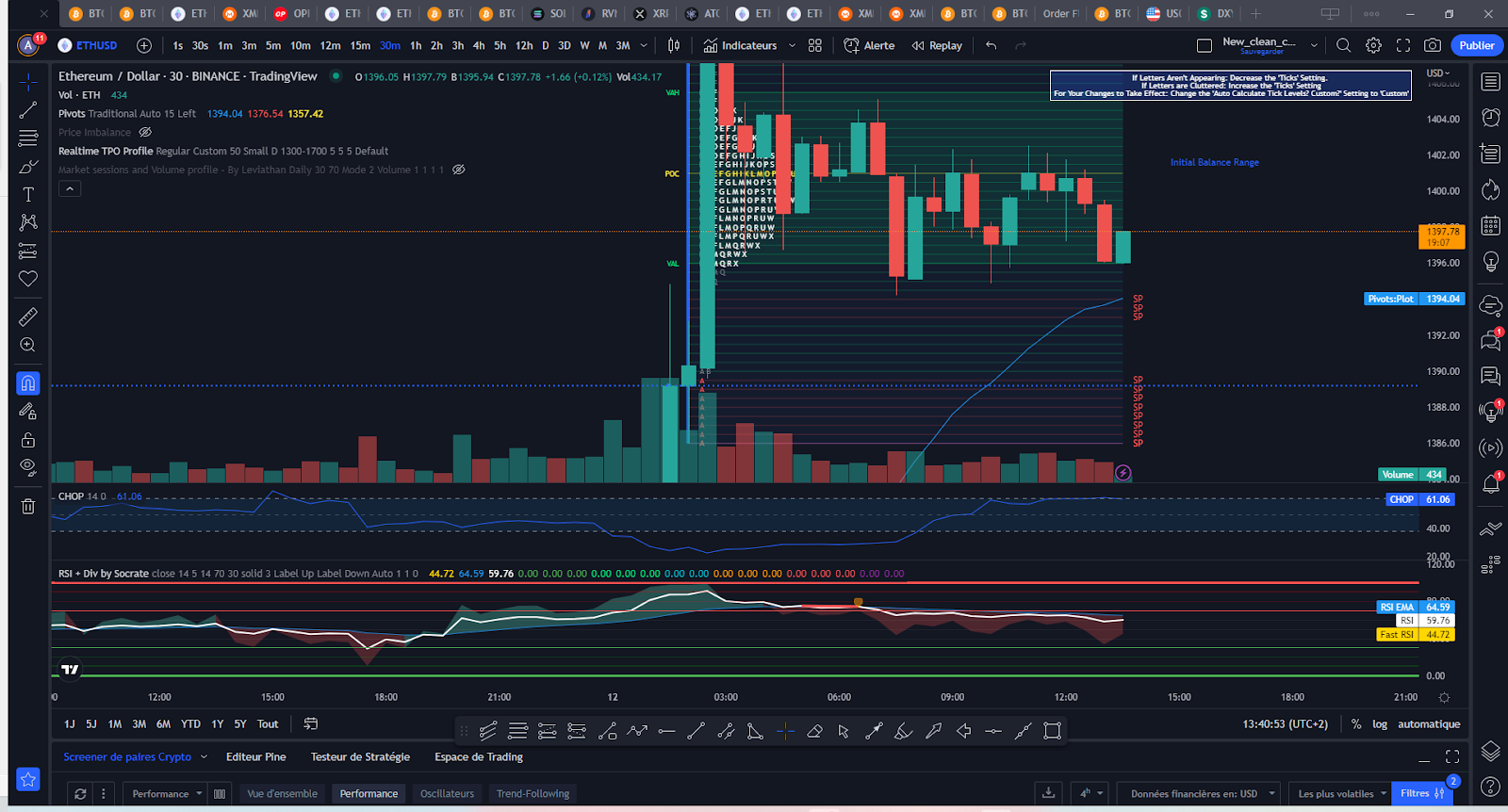Open the help center question icon

tap(1490, 786)
